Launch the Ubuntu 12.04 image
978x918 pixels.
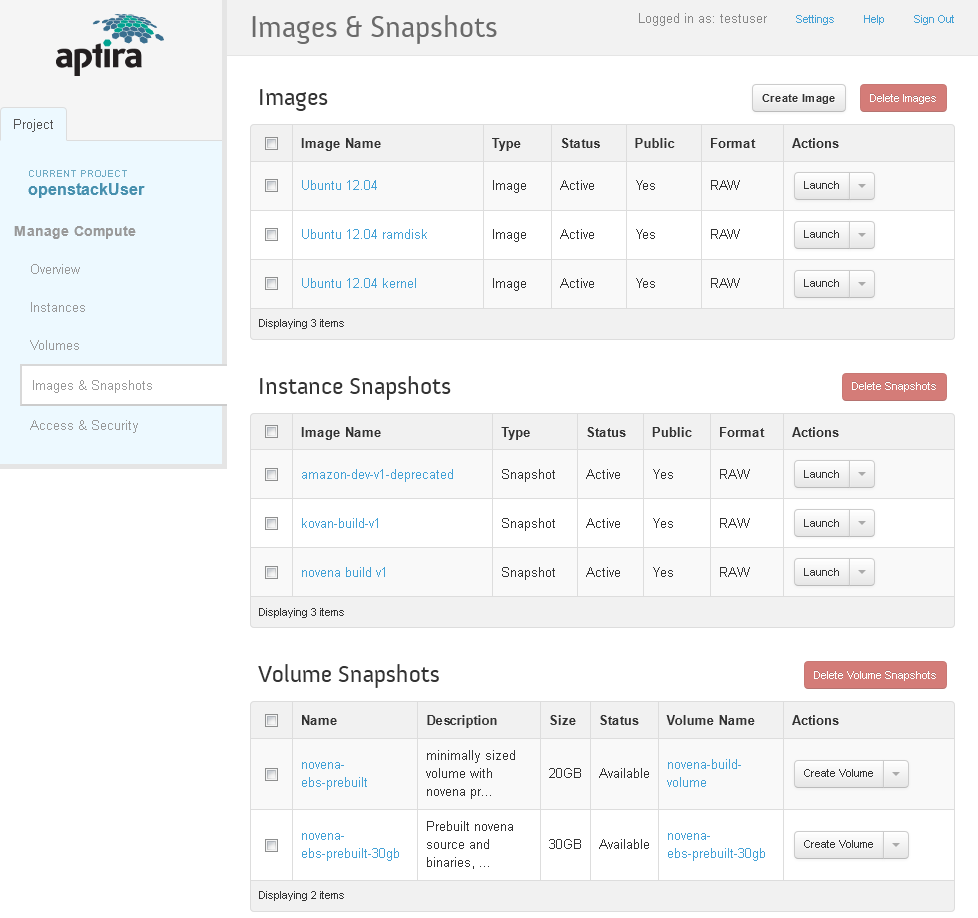tap(821, 186)
